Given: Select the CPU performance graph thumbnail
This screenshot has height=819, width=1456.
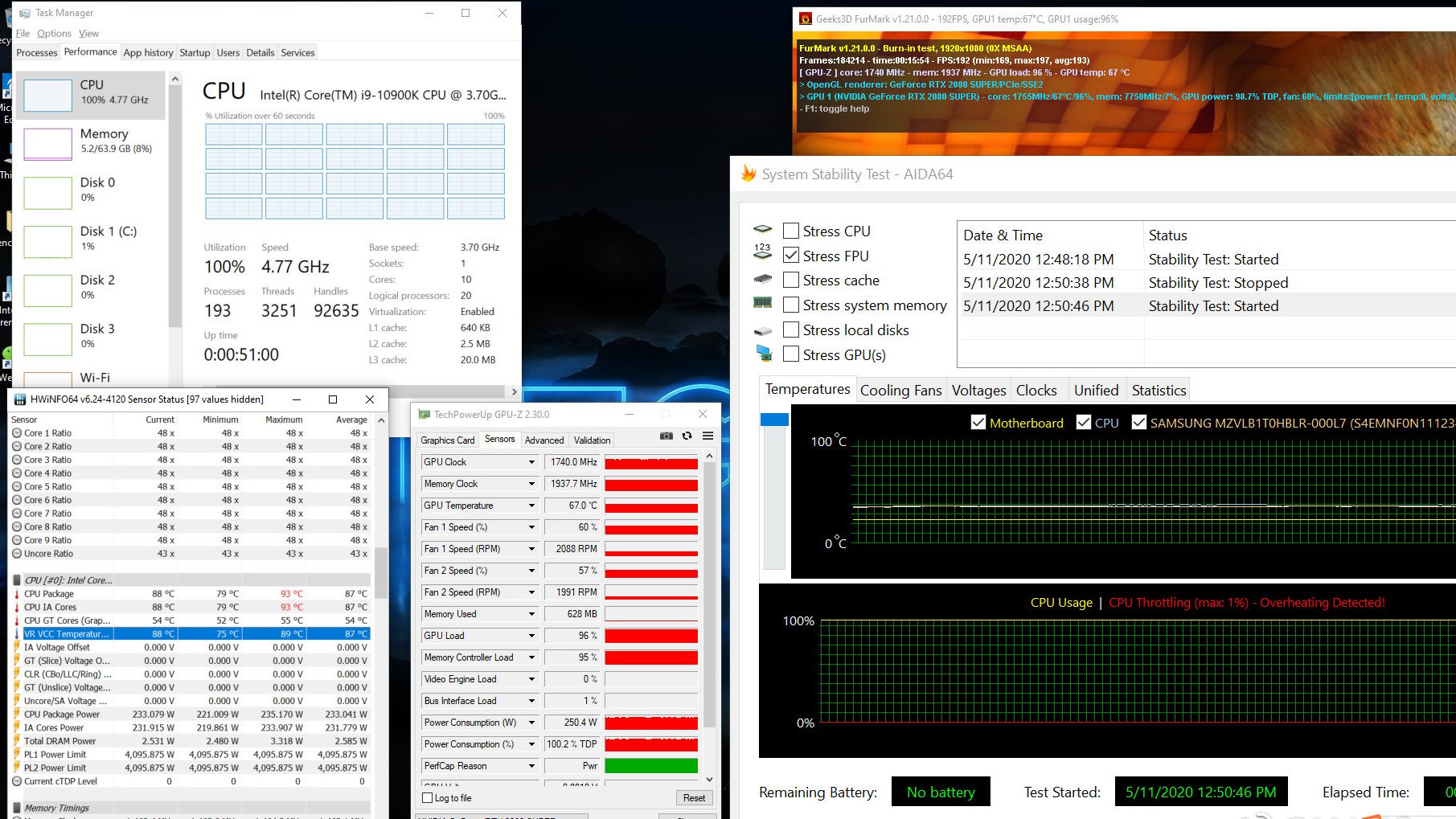Looking at the screenshot, I should click(48, 95).
